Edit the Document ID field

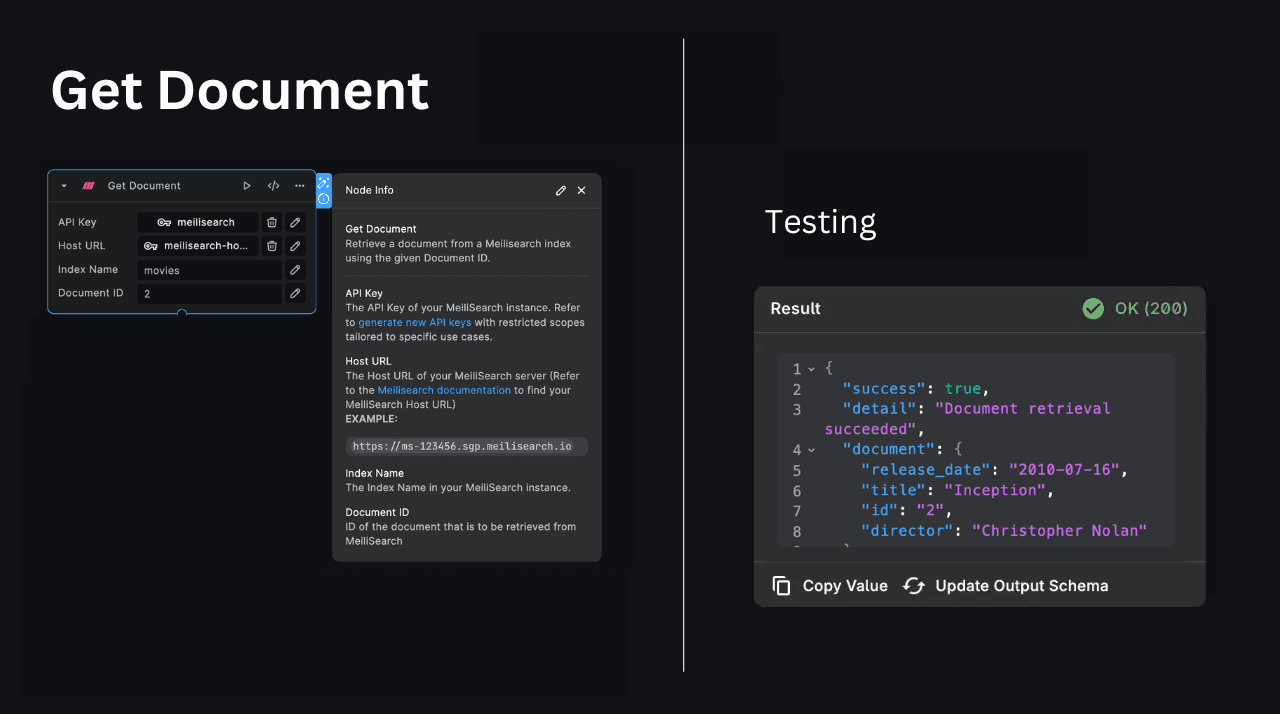[295, 293]
